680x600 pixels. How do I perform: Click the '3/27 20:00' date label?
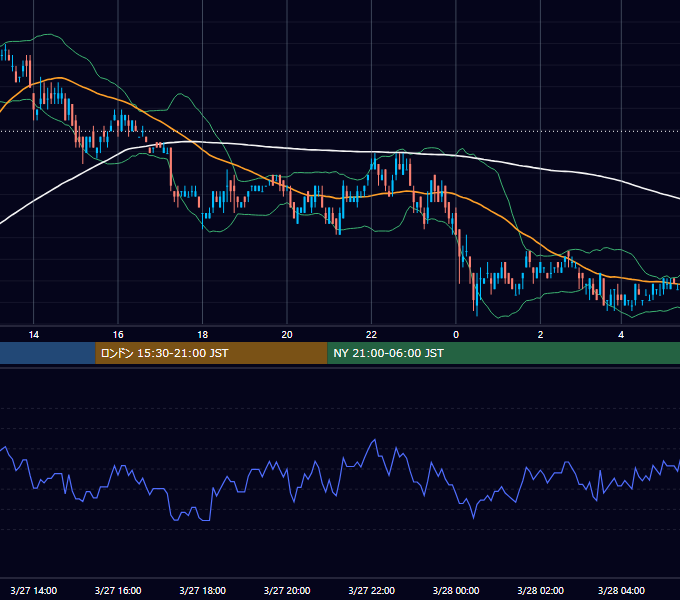(287, 590)
